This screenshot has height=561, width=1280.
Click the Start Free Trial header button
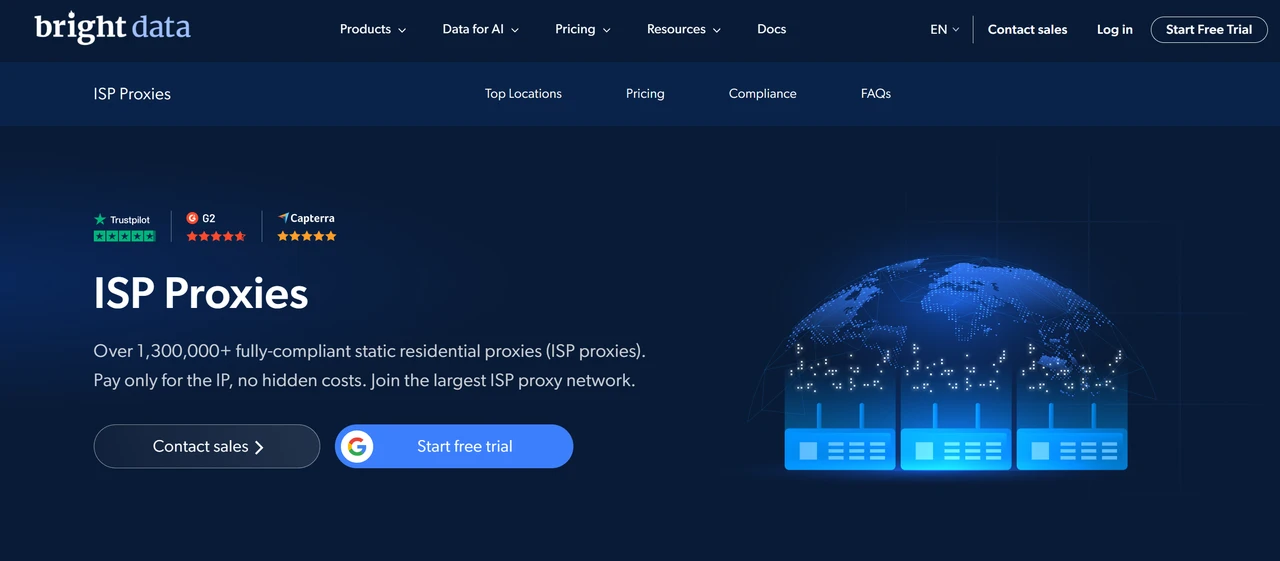1209,29
